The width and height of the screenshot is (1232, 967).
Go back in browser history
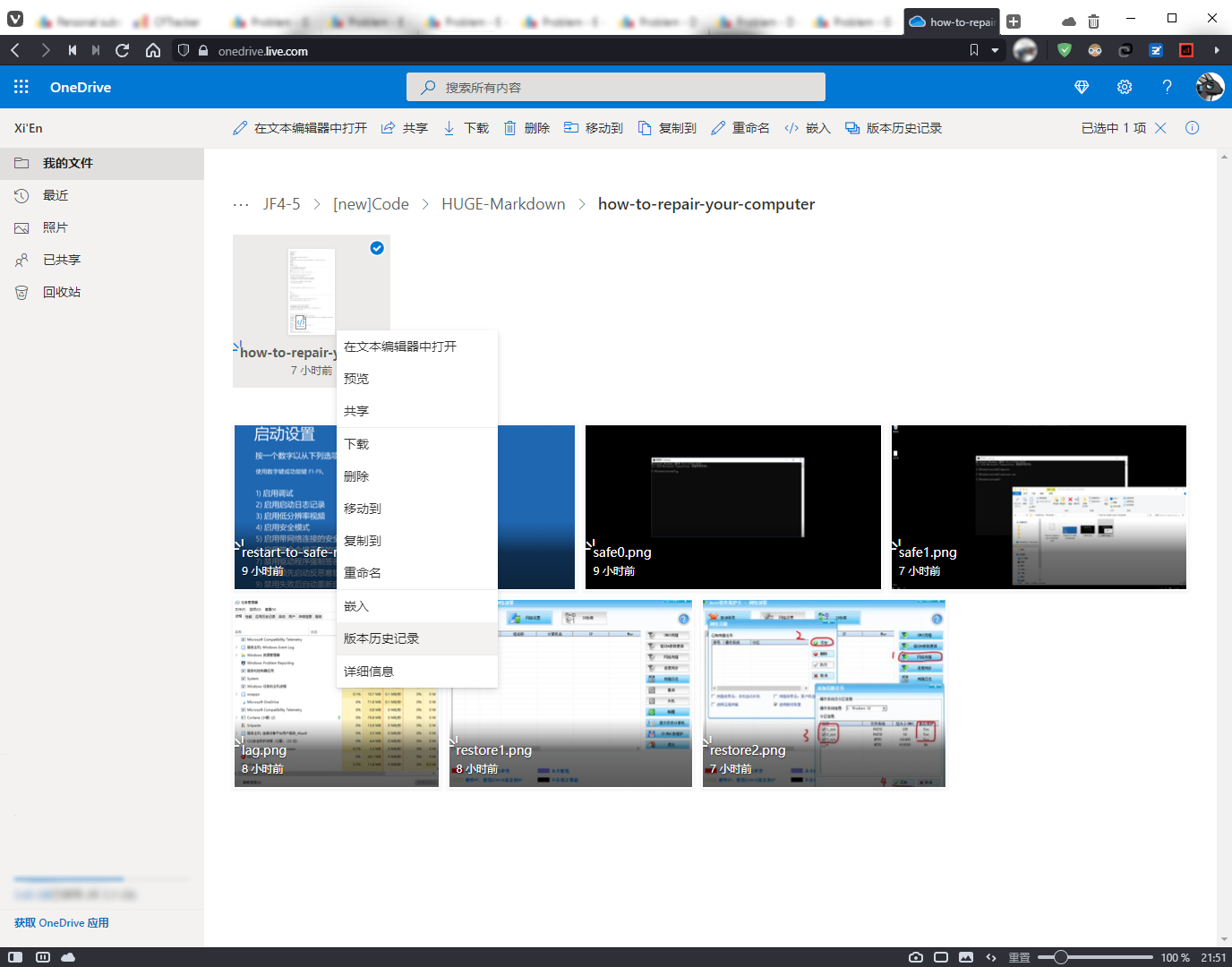[x=15, y=51]
